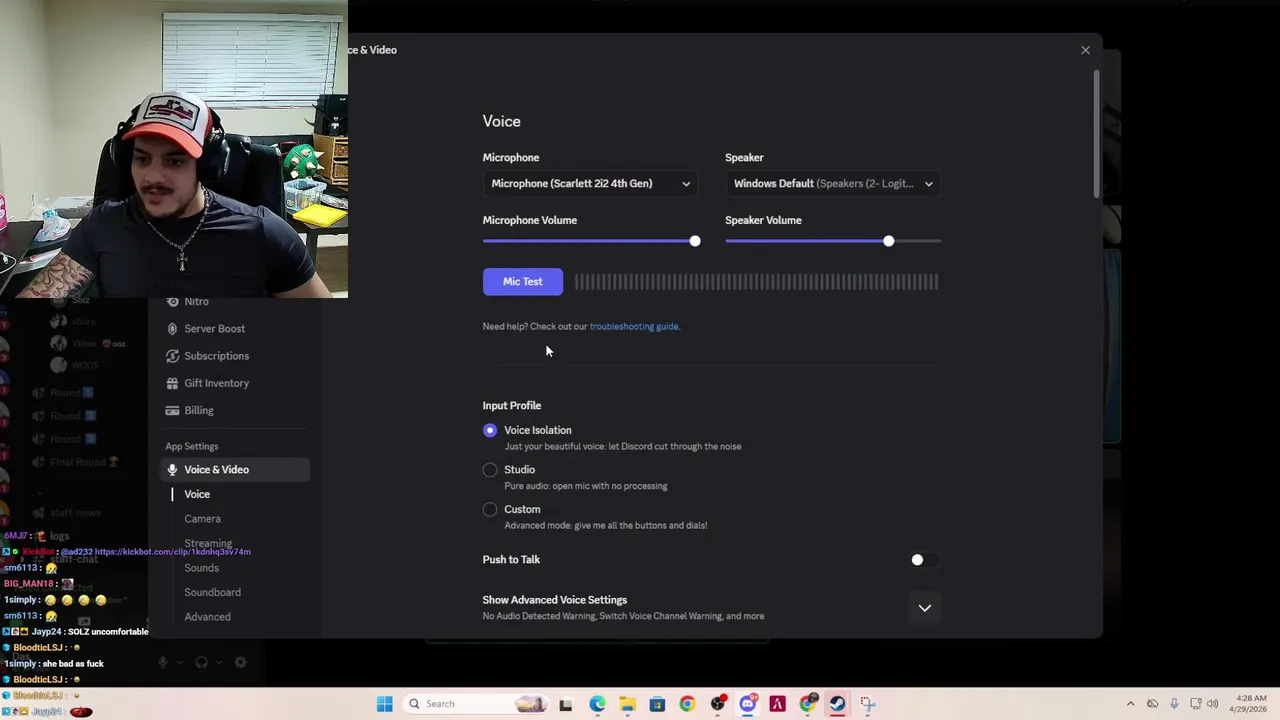Click the Voice & Video microphone icon

click(173, 469)
